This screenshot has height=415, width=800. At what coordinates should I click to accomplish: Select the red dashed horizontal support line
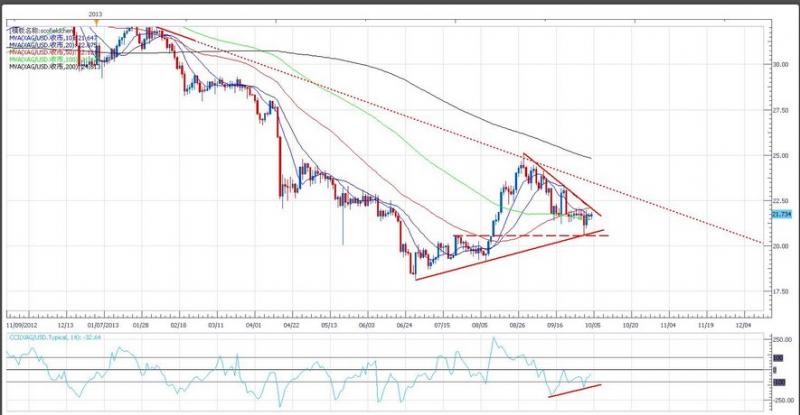pyautogui.click(x=520, y=236)
